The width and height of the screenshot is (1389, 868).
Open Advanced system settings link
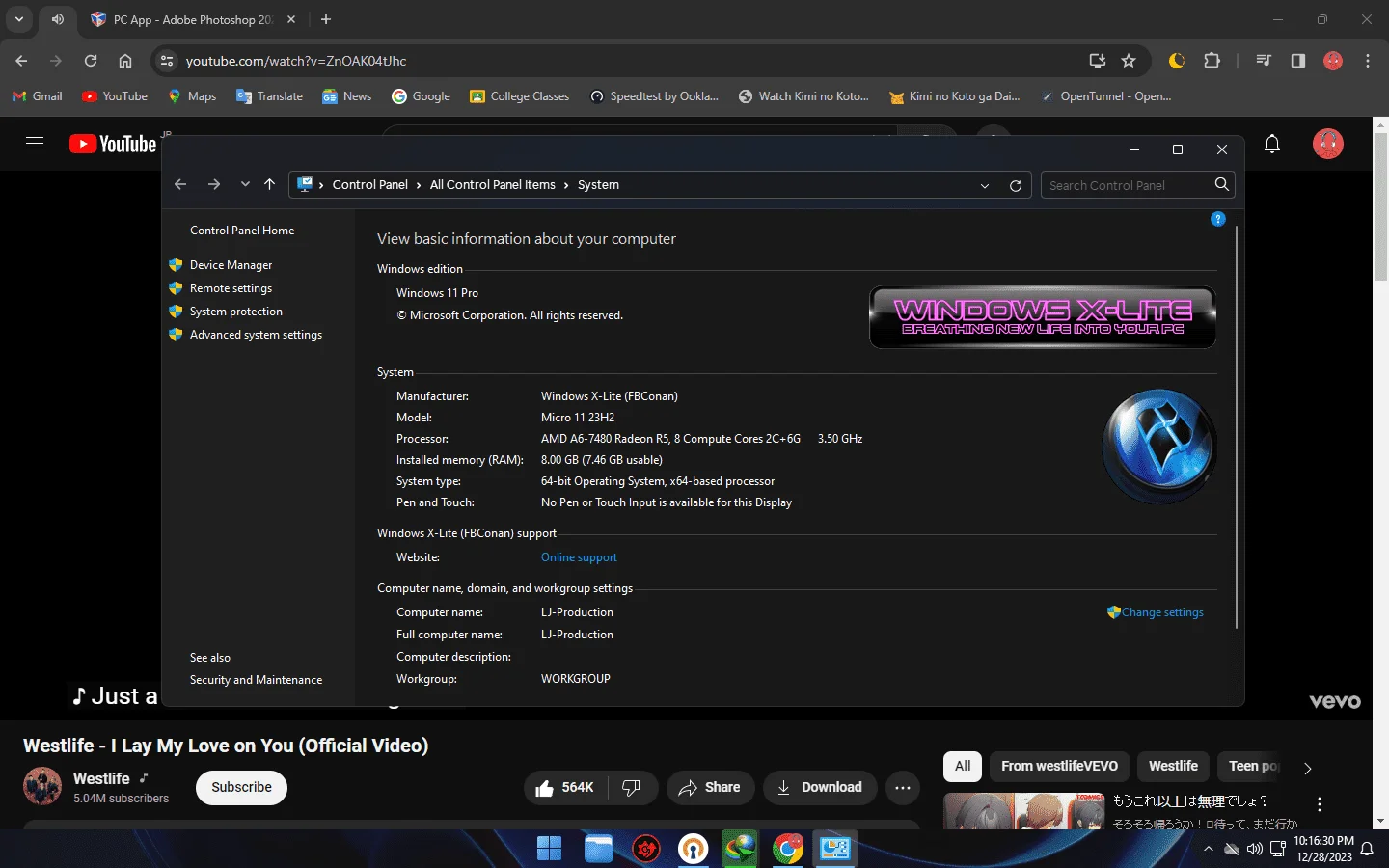click(x=256, y=335)
